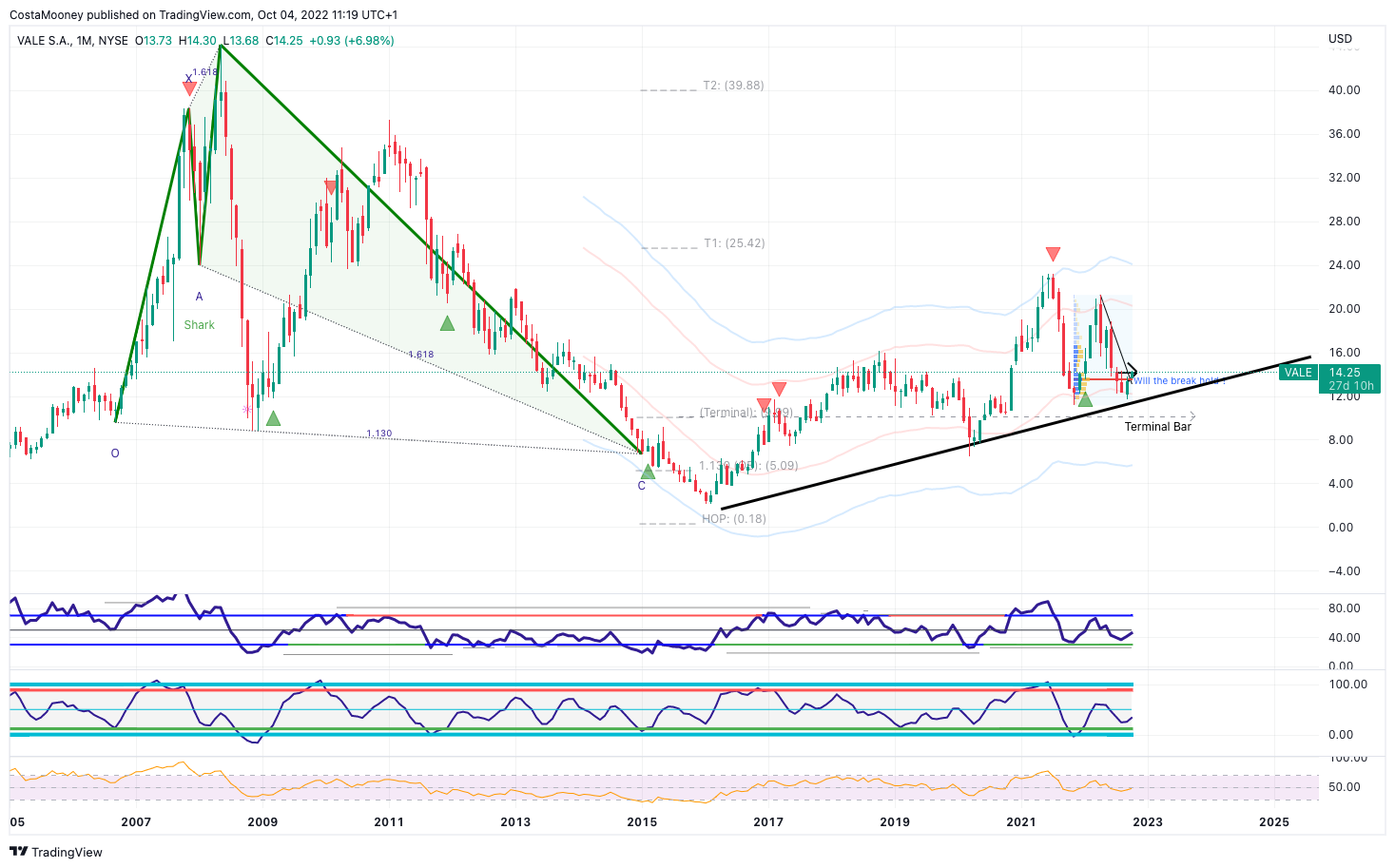Click the 80.00 indicator axis label
This screenshot has width=1395, height=868.
tap(1344, 608)
